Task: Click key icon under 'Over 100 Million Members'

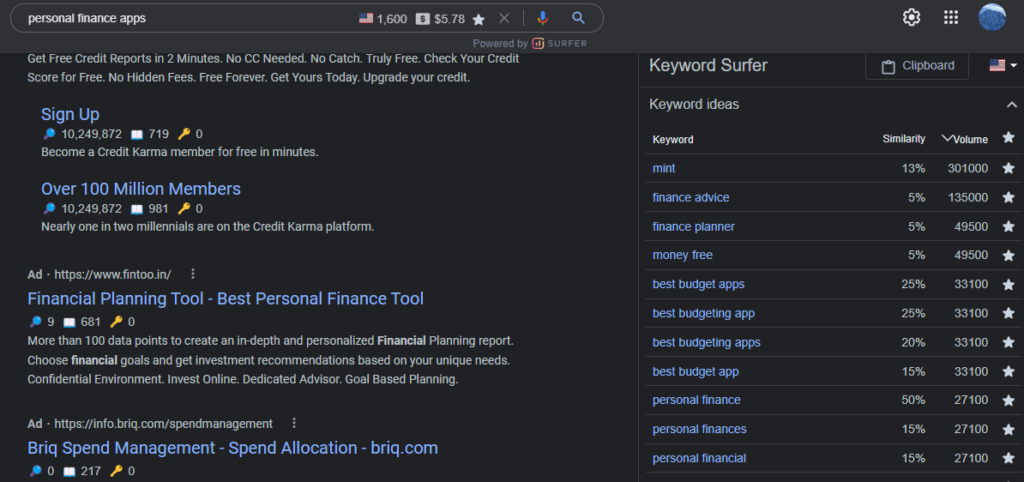Action: coord(184,209)
